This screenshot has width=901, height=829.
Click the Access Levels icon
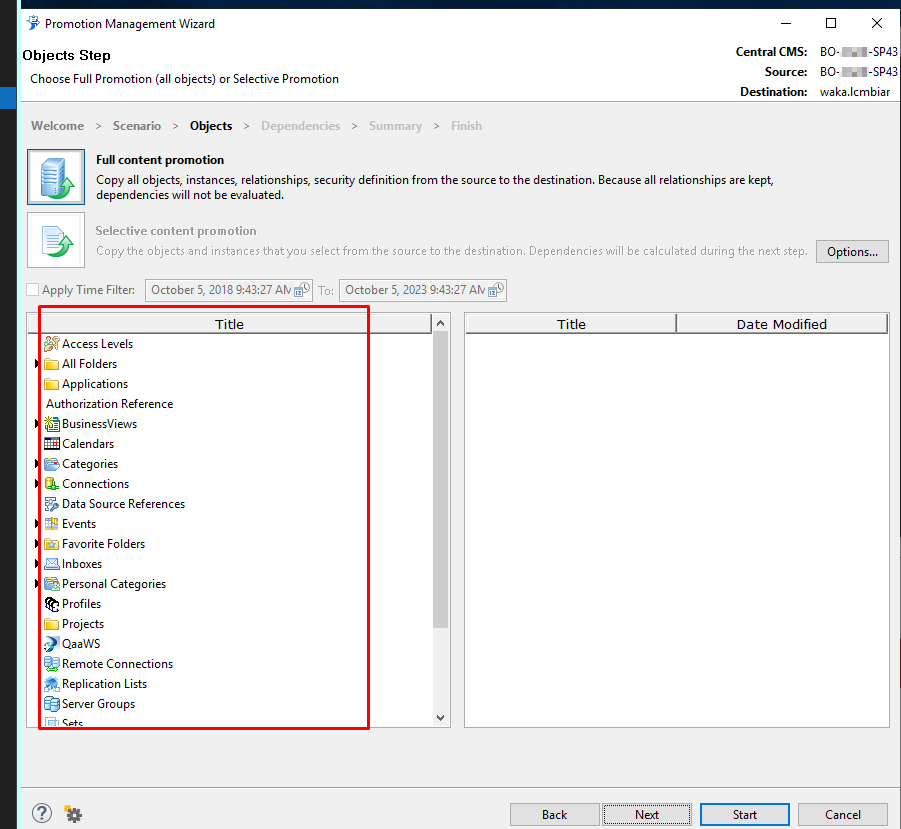point(52,344)
